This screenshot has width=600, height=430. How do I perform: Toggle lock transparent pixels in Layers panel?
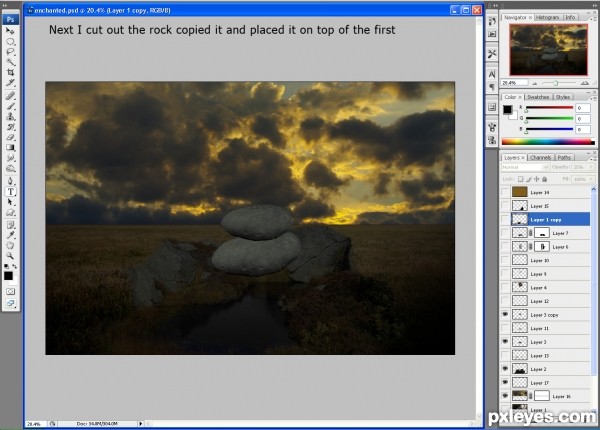[x=520, y=179]
